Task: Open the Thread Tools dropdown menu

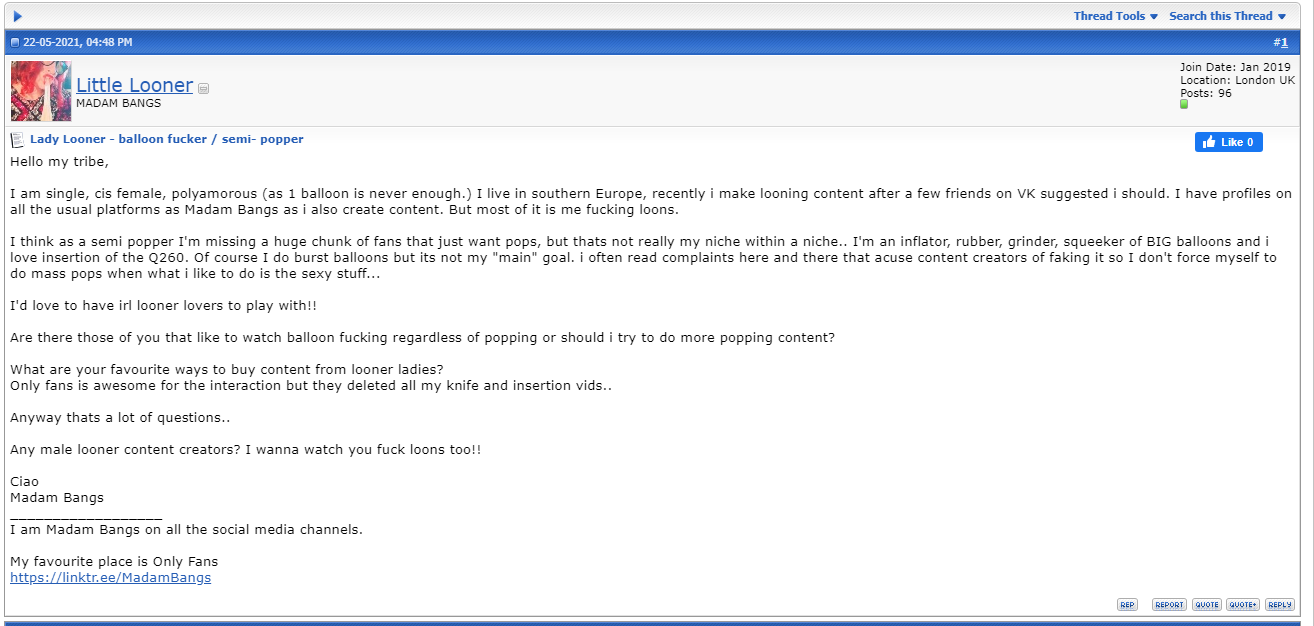Action: (x=1109, y=16)
